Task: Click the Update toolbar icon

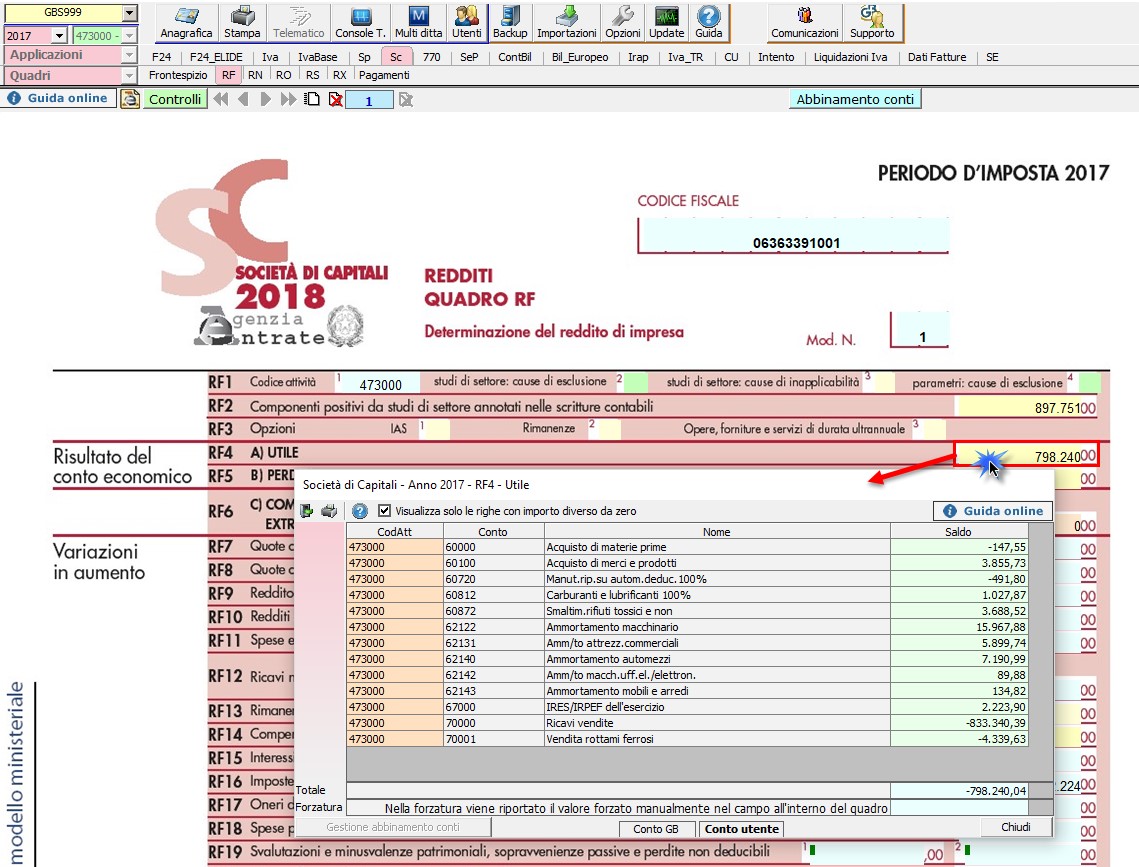Action: point(666,22)
